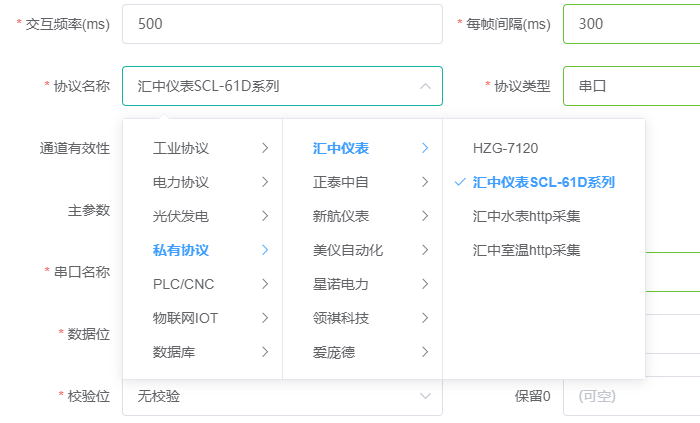Select 美仪自动化 vendor
The image size is (700, 423).
[x=362, y=250]
